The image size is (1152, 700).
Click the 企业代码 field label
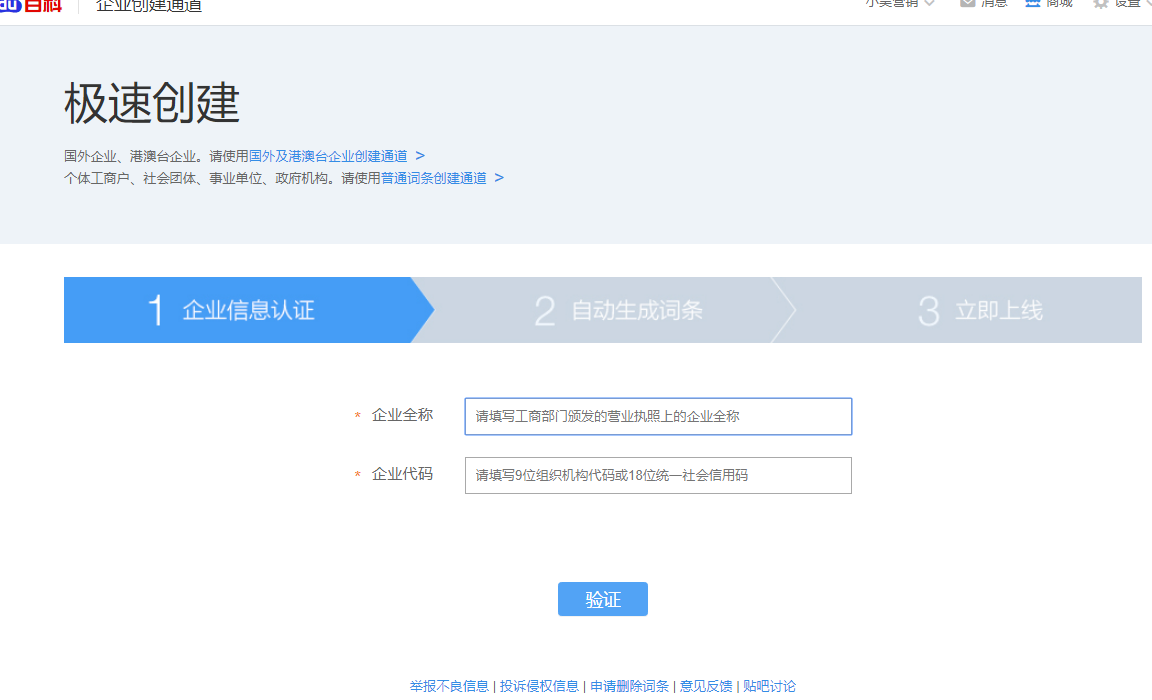tap(403, 474)
